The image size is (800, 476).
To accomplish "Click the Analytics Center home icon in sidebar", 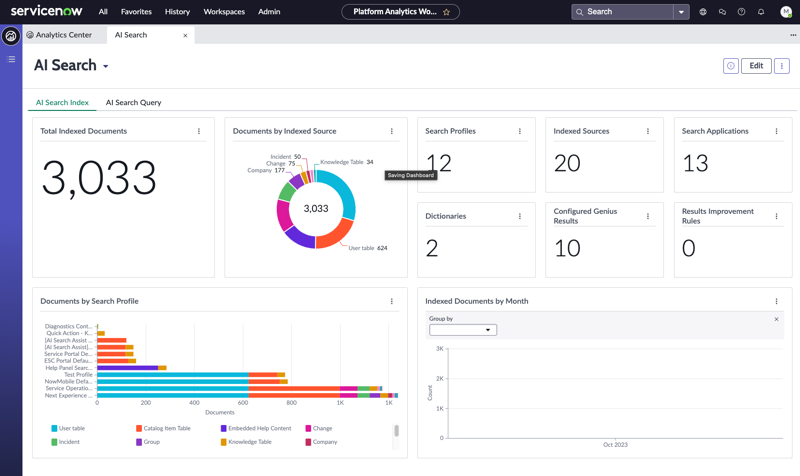I will click(x=11, y=36).
